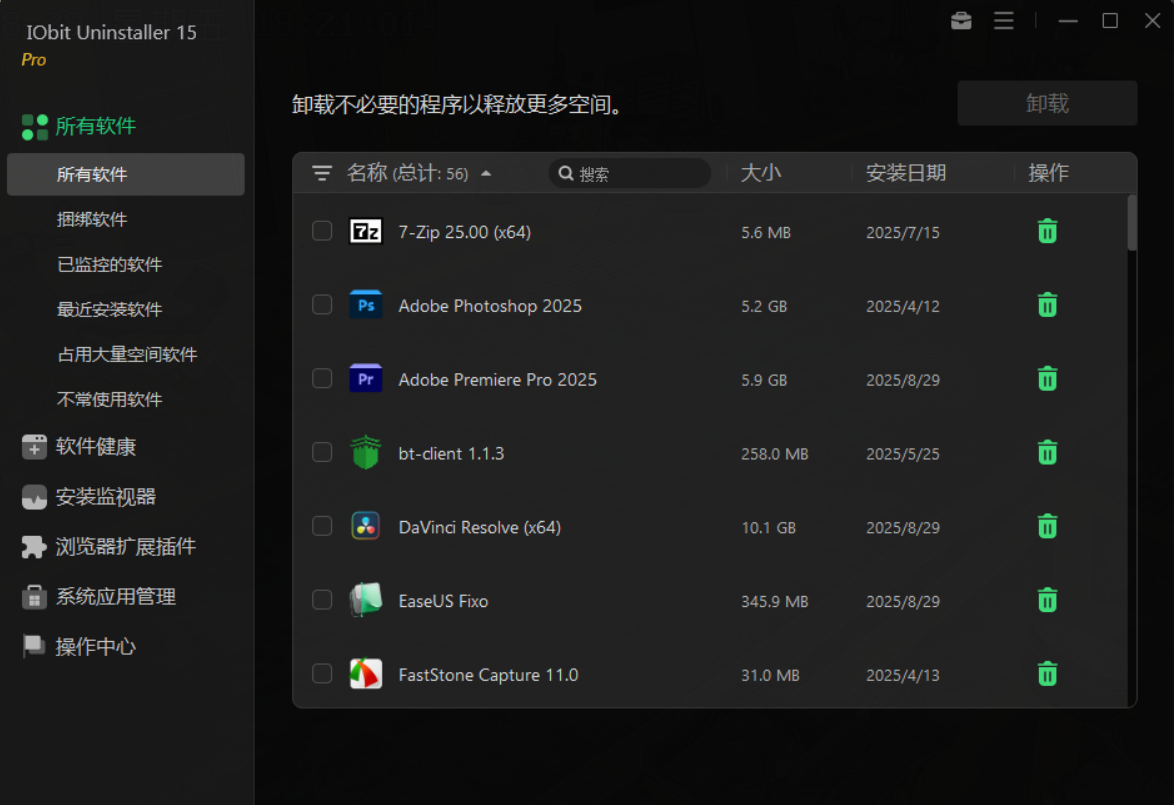The width and height of the screenshot is (1174, 805).
Task: Click the 操作 column header
Action: [1048, 173]
